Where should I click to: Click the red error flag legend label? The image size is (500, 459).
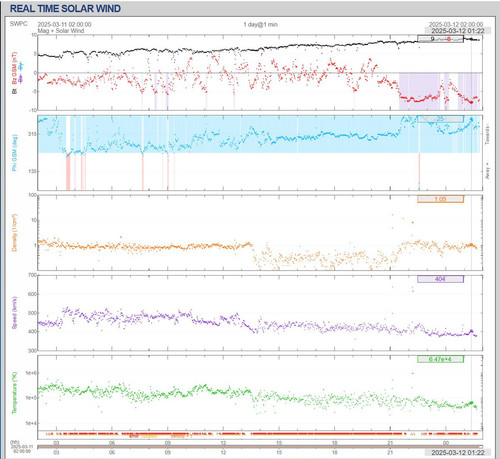(133, 436)
